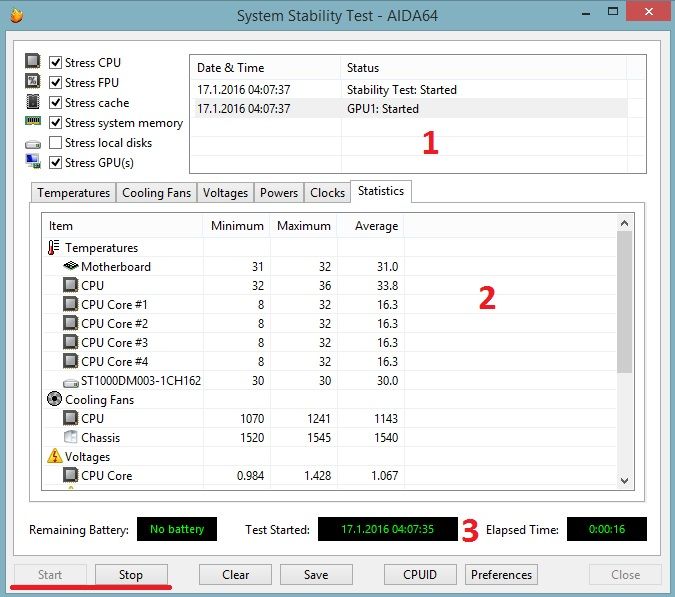Click the case icon of Chassis fan row
The image size is (675, 597).
[71, 437]
